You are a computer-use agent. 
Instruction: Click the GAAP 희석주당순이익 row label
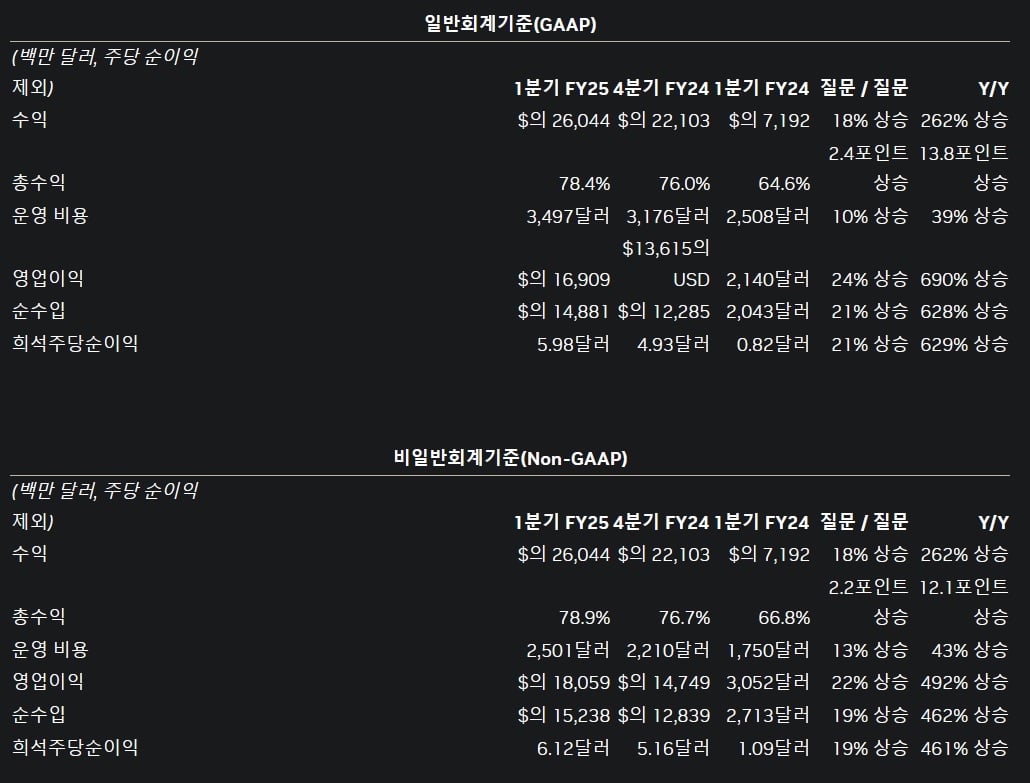[75, 343]
